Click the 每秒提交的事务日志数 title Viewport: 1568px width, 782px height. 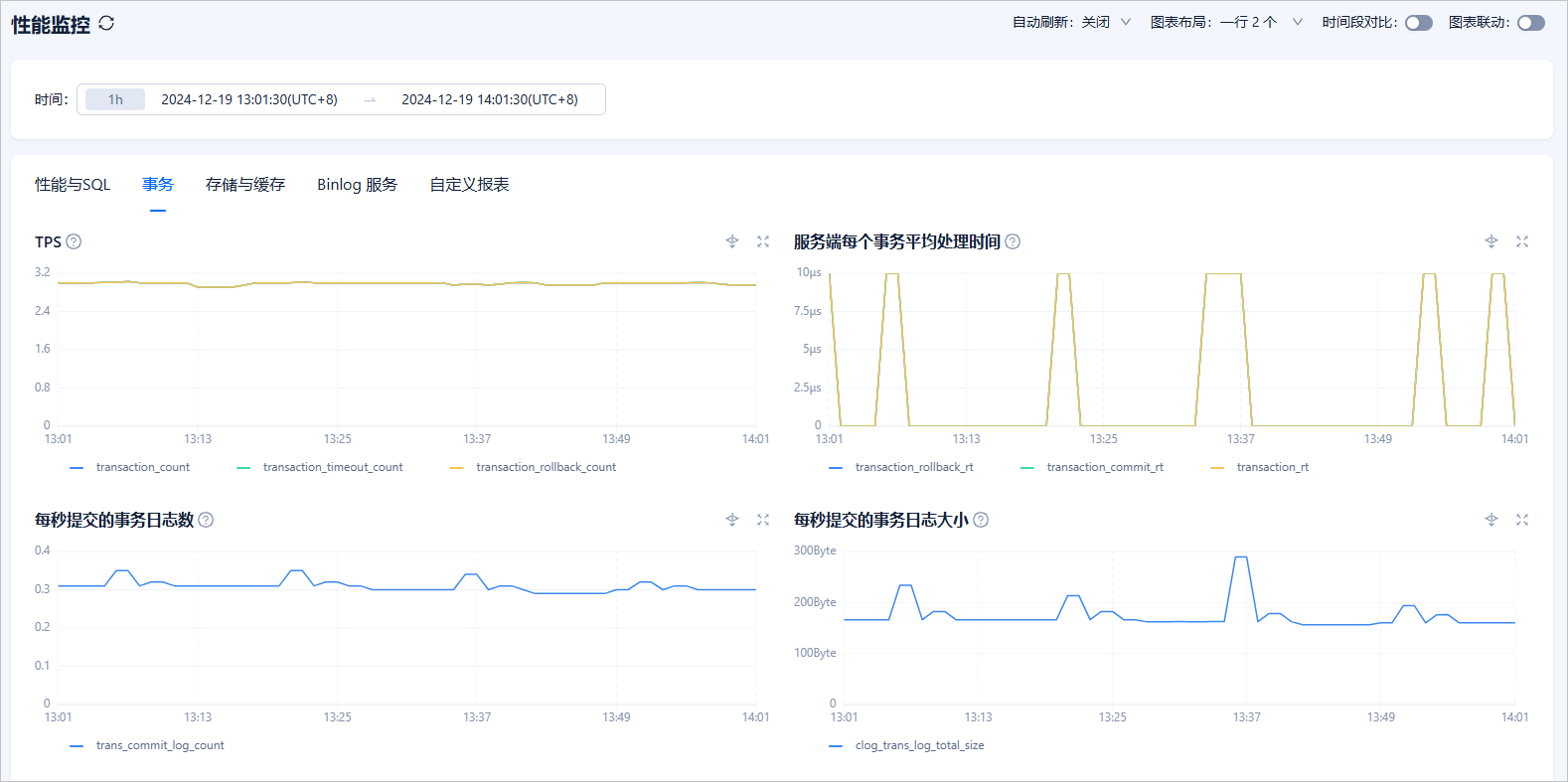tap(114, 520)
